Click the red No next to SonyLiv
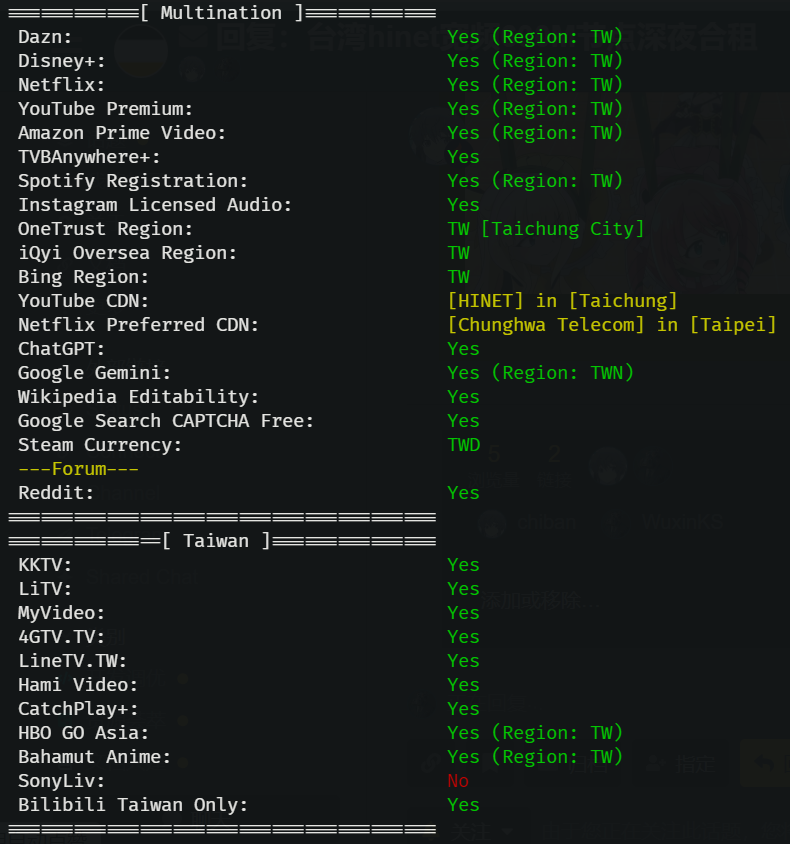 pos(458,781)
